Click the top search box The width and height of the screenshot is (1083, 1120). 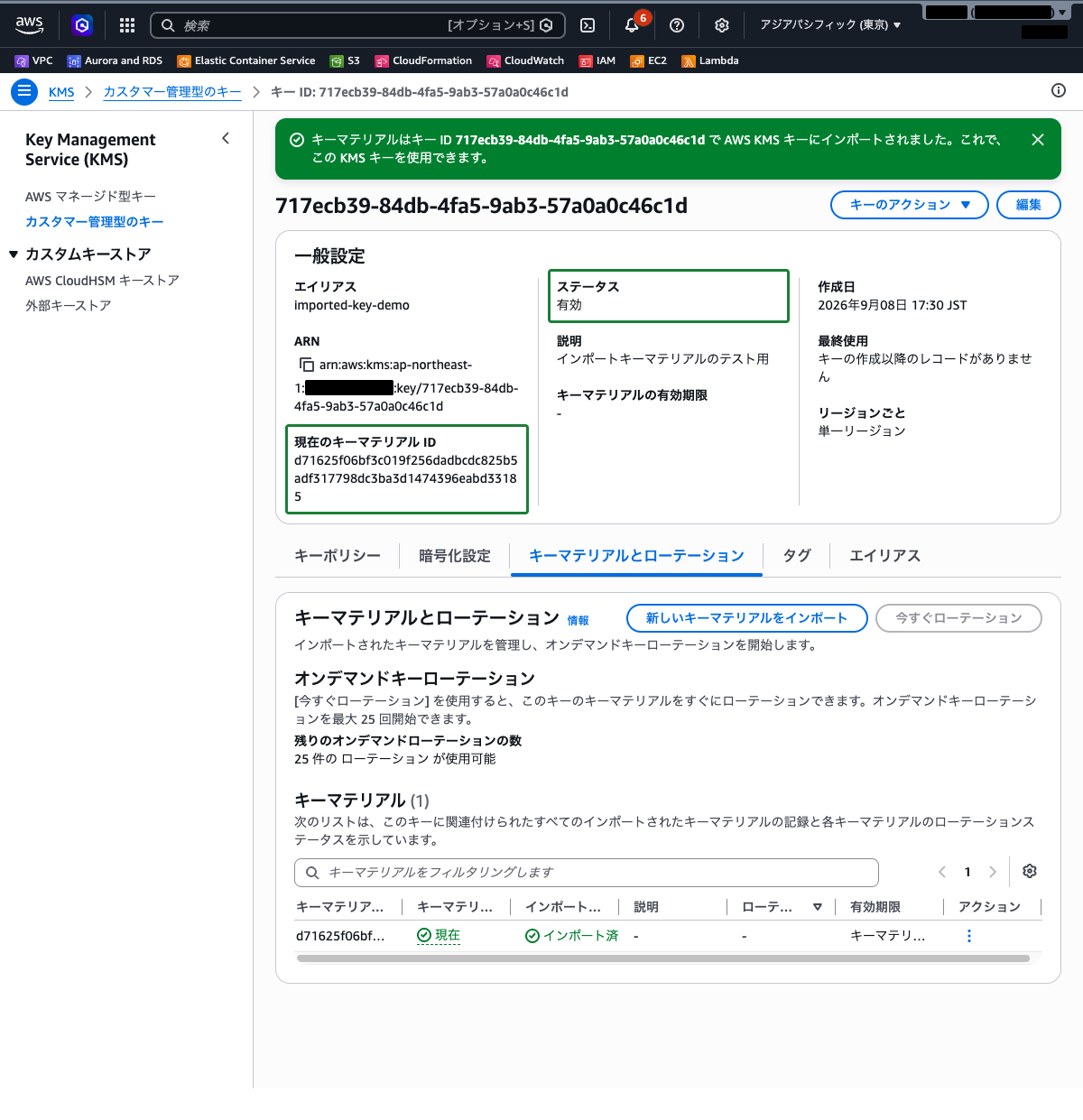[357, 25]
